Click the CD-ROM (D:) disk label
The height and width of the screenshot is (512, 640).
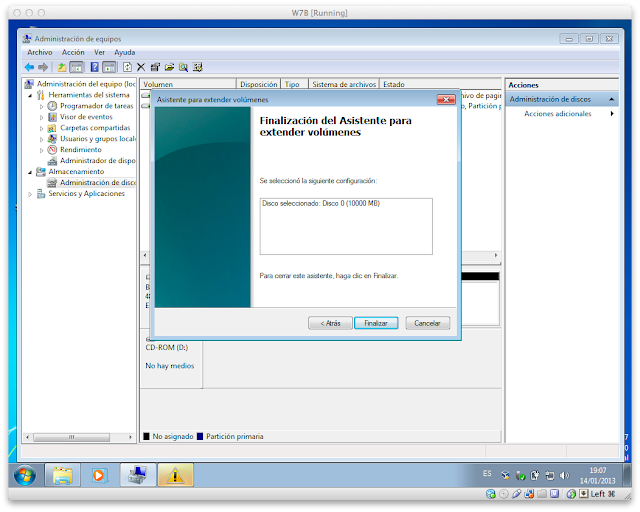click(167, 347)
